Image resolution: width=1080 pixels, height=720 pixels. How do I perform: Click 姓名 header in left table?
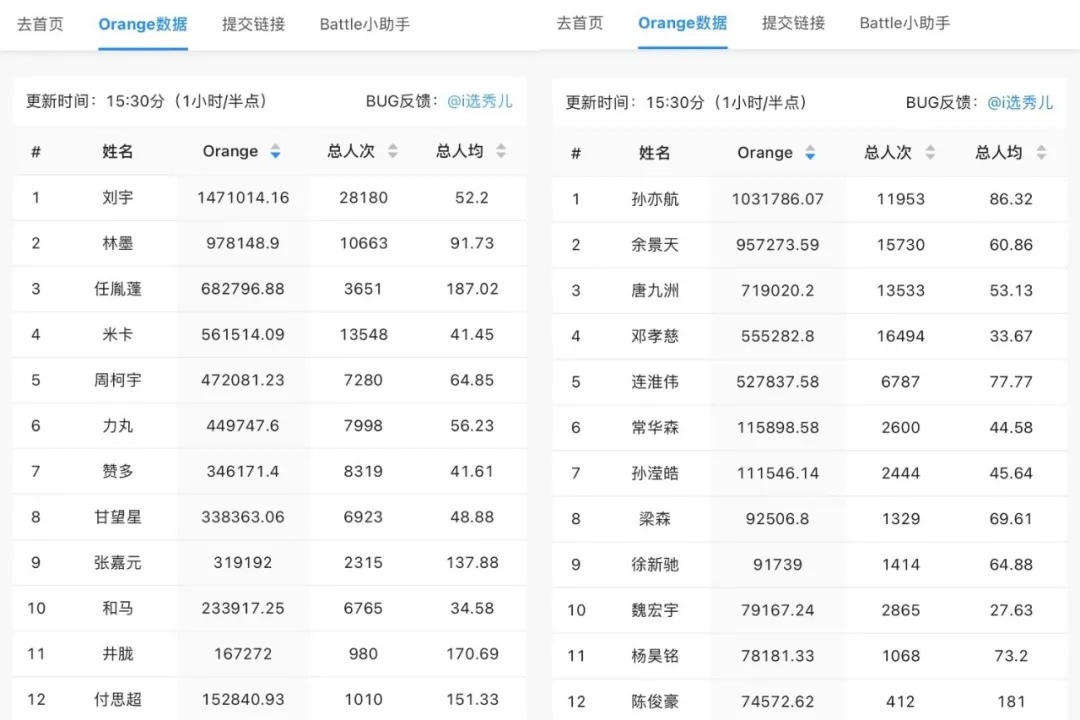click(118, 152)
